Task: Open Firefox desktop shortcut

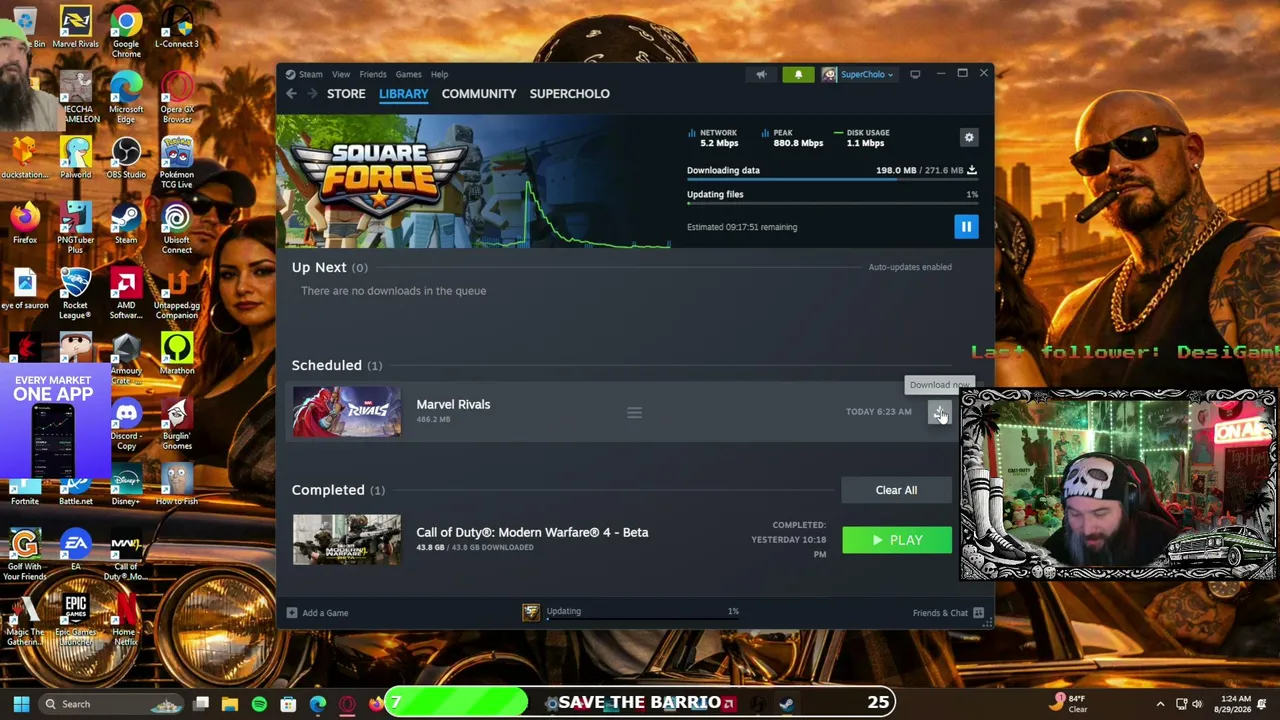Action: 25,224
